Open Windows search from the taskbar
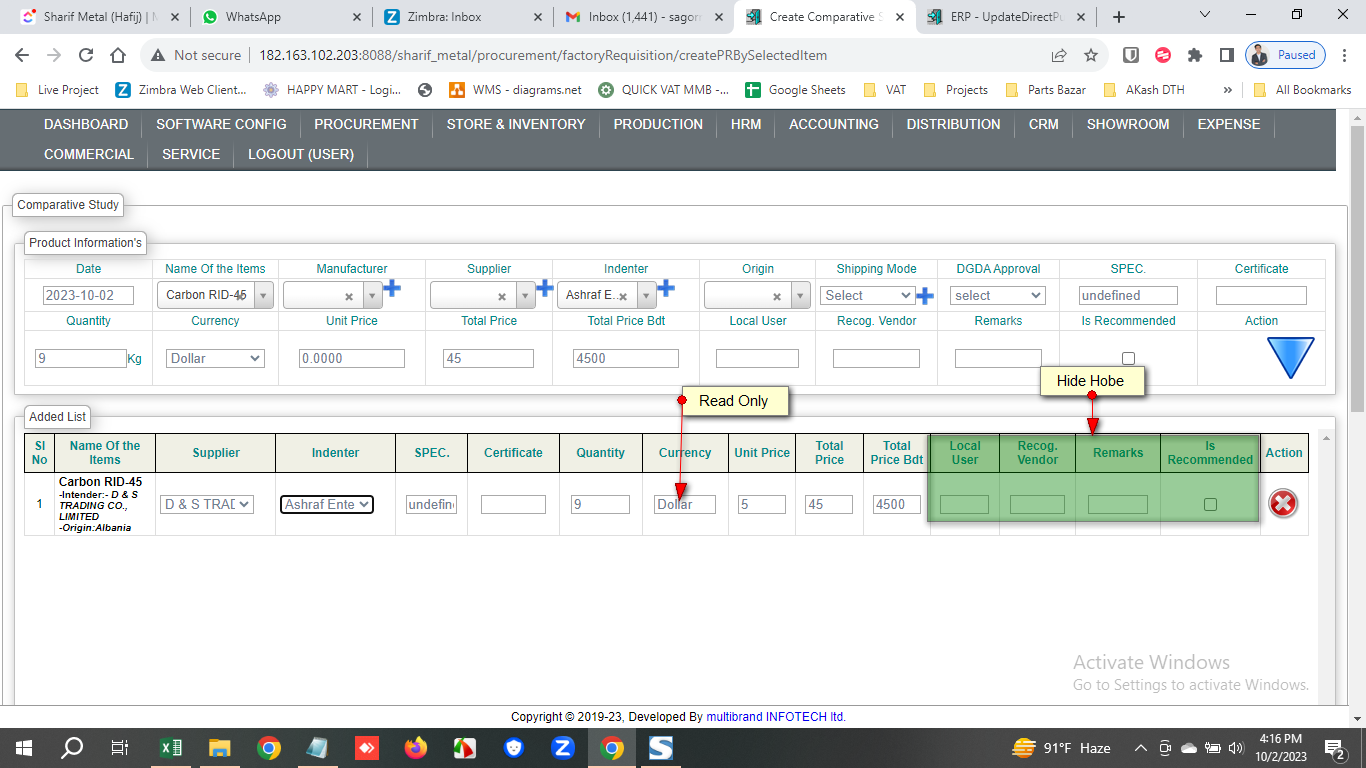Image resolution: width=1366 pixels, height=768 pixels. tap(73, 748)
